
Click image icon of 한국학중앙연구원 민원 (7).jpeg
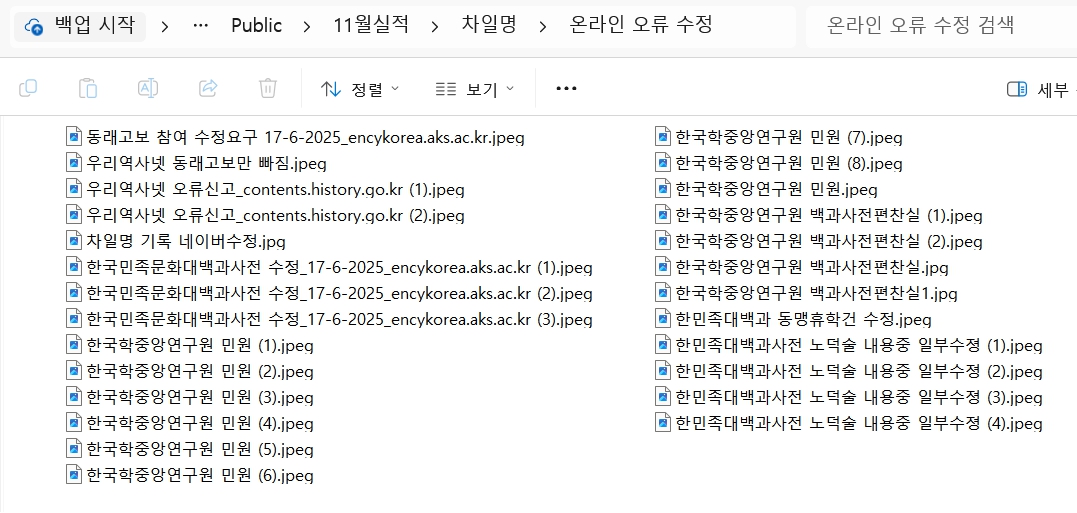pos(663,136)
